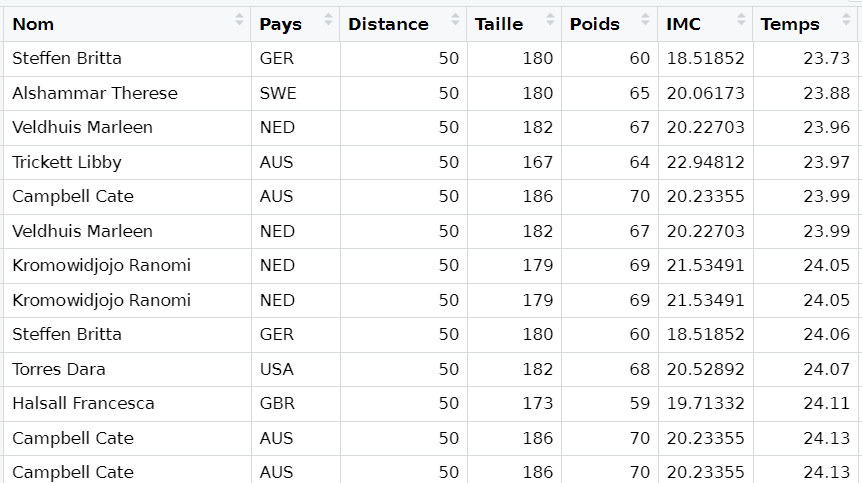Screen dimensions: 862x483
Task: Click sort arrows in the Pays column header
Action: click(328, 20)
